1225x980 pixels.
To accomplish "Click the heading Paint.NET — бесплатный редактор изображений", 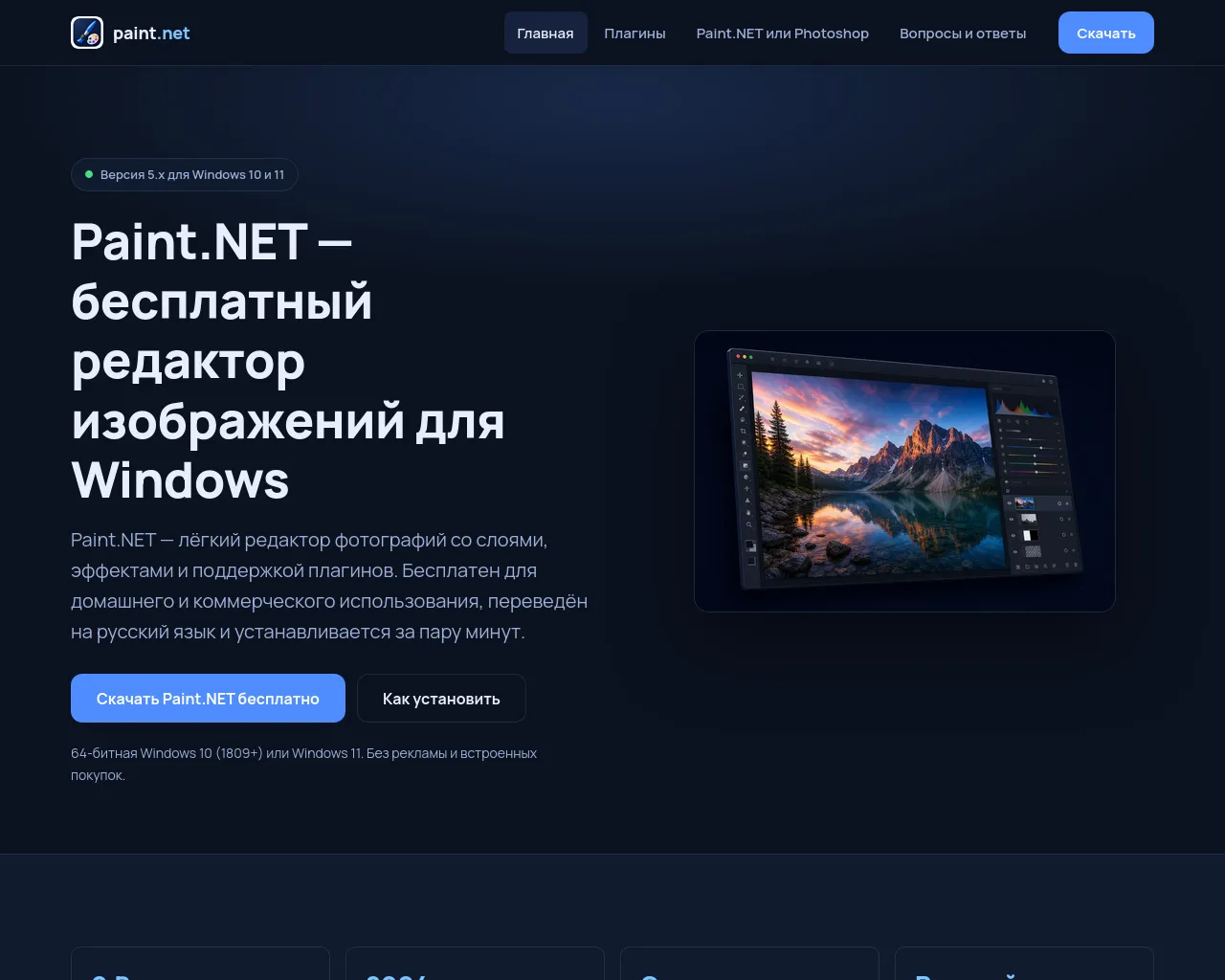I will click(x=288, y=361).
